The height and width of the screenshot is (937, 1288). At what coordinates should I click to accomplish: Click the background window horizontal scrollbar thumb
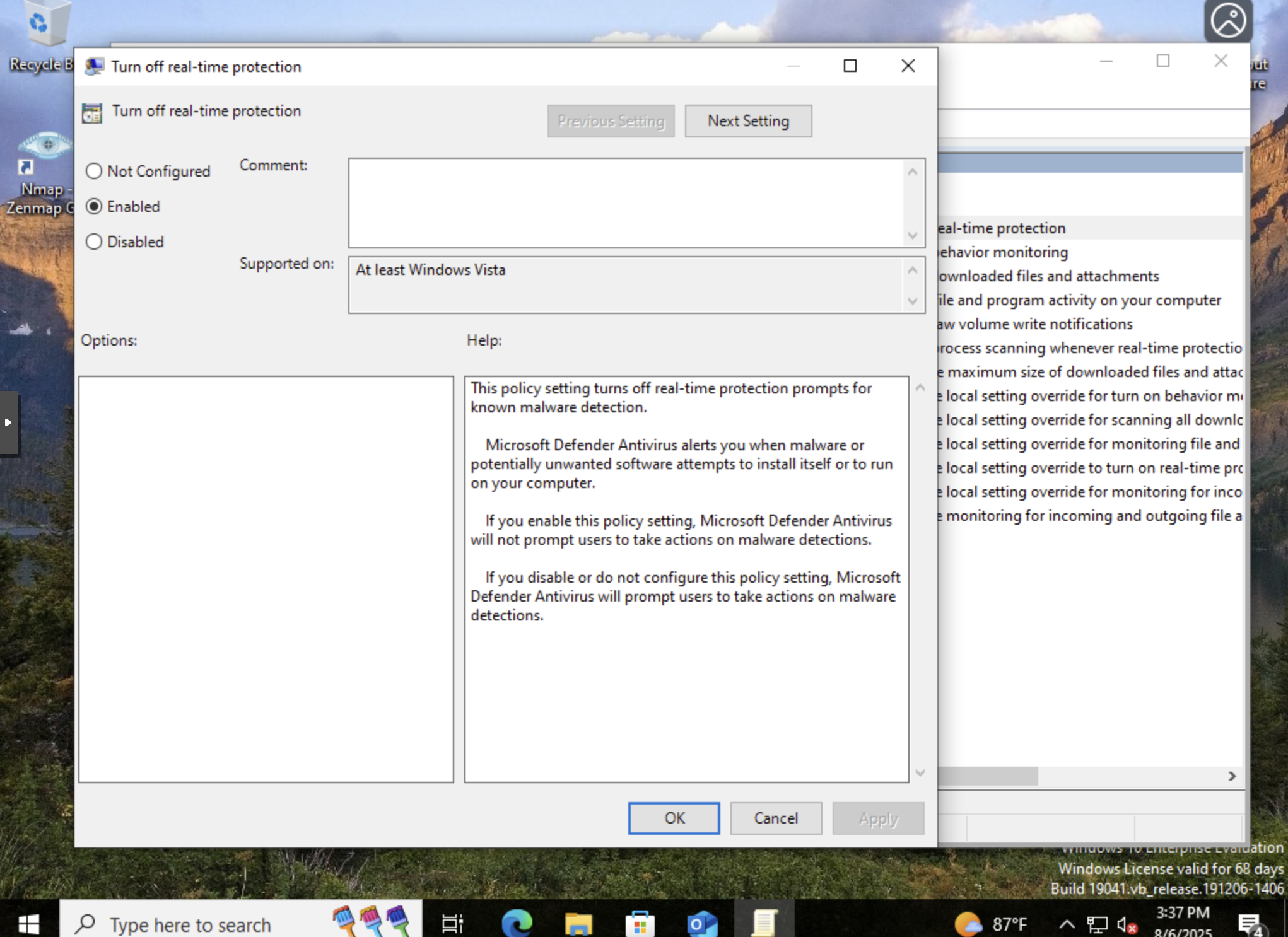(987, 776)
